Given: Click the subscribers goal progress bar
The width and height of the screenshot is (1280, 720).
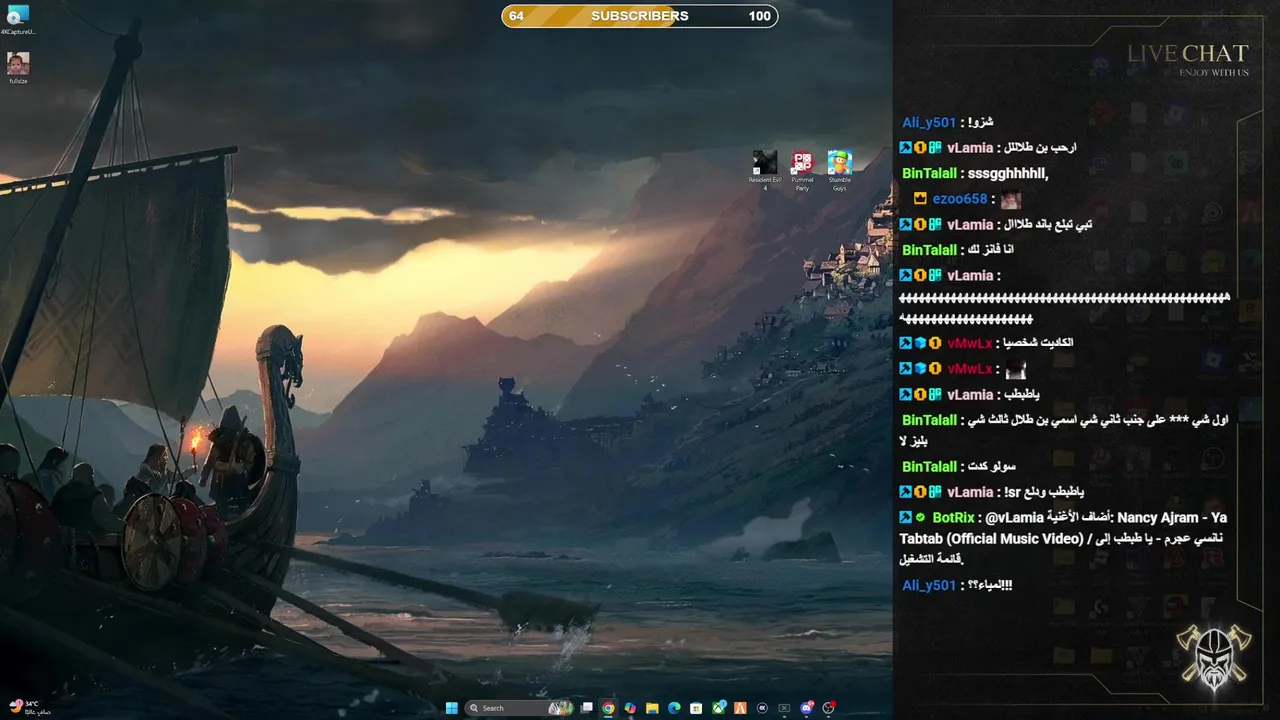Looking at the screenshot, I should [640, 16].
